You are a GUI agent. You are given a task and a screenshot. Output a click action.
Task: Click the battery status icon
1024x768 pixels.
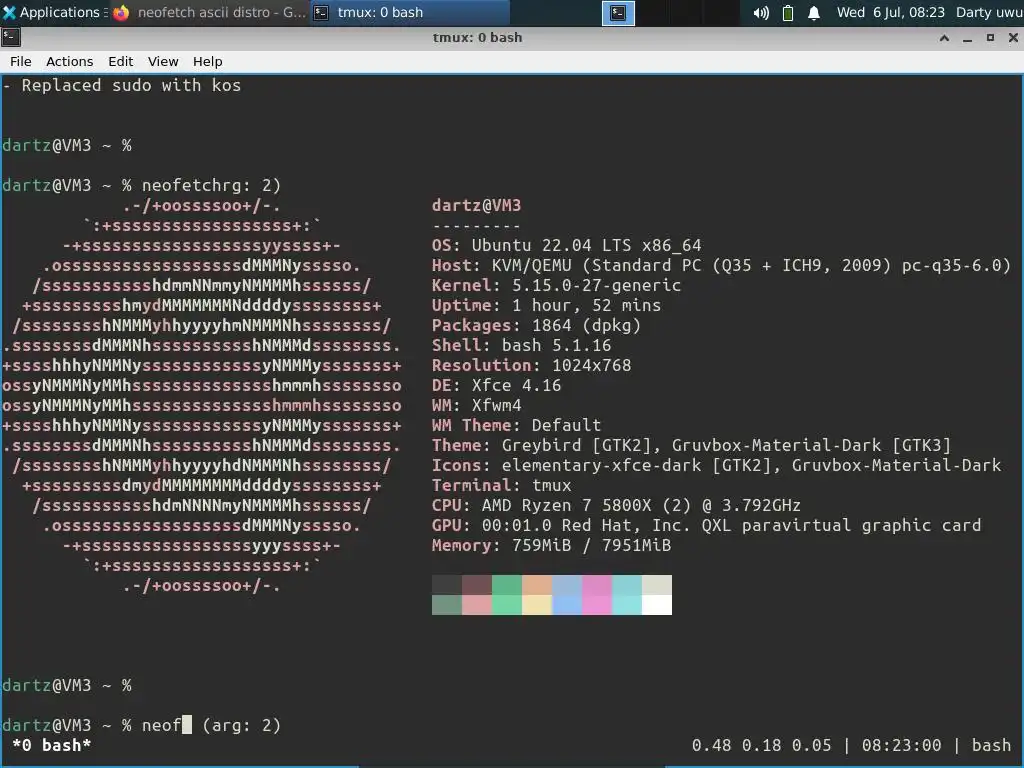(x=788, y=13)
